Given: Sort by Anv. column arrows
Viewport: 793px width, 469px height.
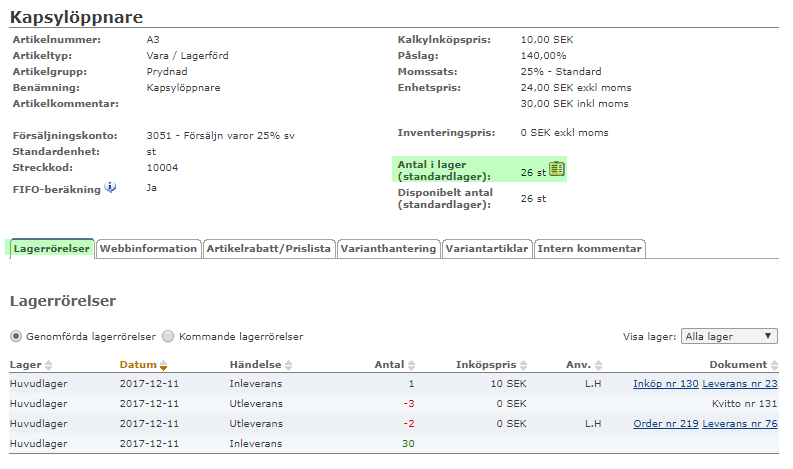Looking at the screenshot, I should [598, 366].
